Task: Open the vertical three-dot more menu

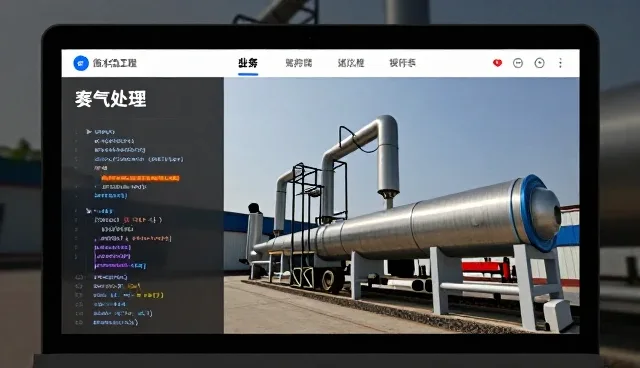Action: coord(560,63)
